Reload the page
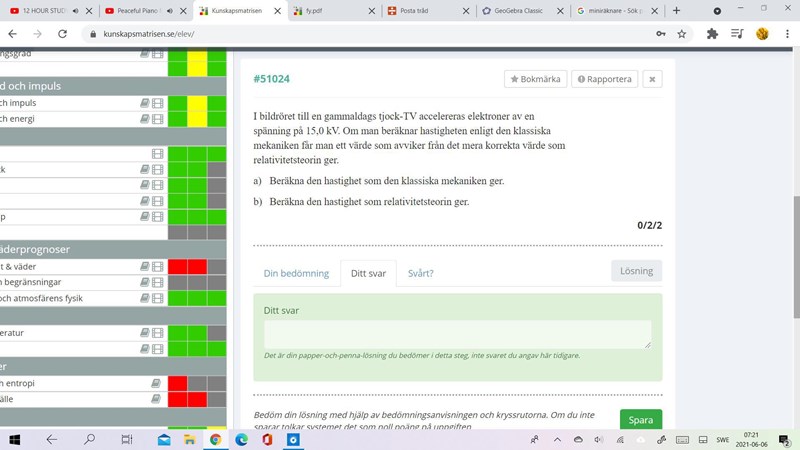The image size is (800, 450). click(x=64, y=33)
